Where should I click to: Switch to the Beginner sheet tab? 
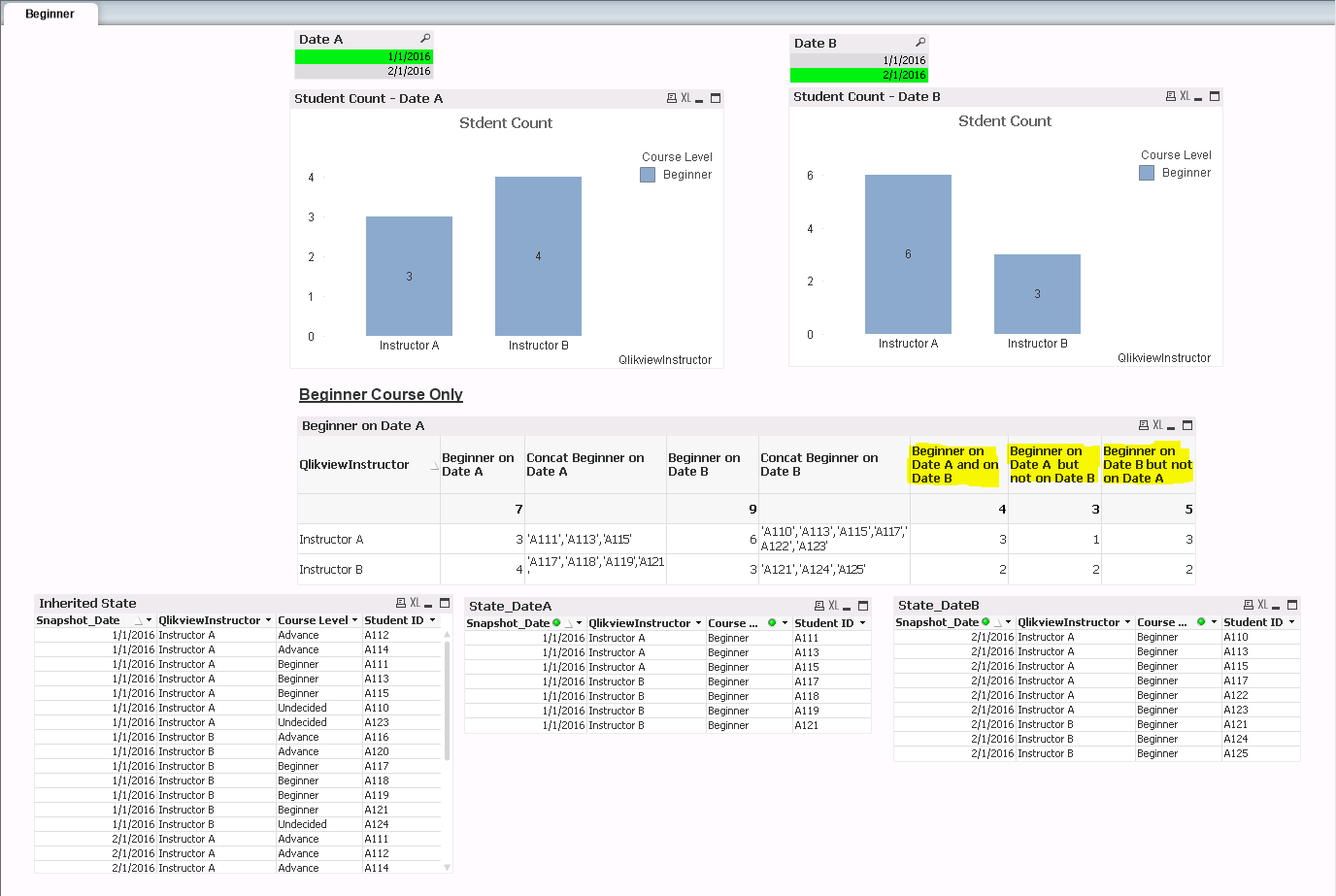click(x=50, y=14)
